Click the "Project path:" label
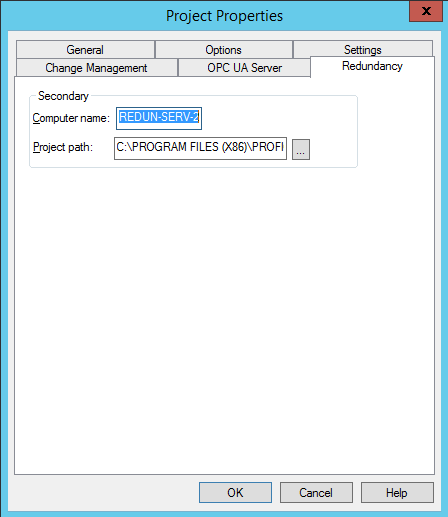 [63, 147]
